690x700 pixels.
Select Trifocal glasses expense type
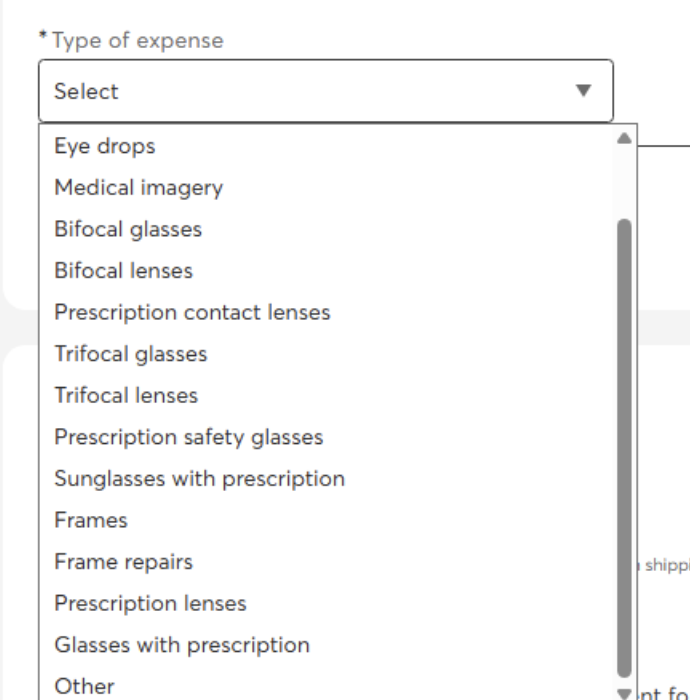click(x=131, y=353)
